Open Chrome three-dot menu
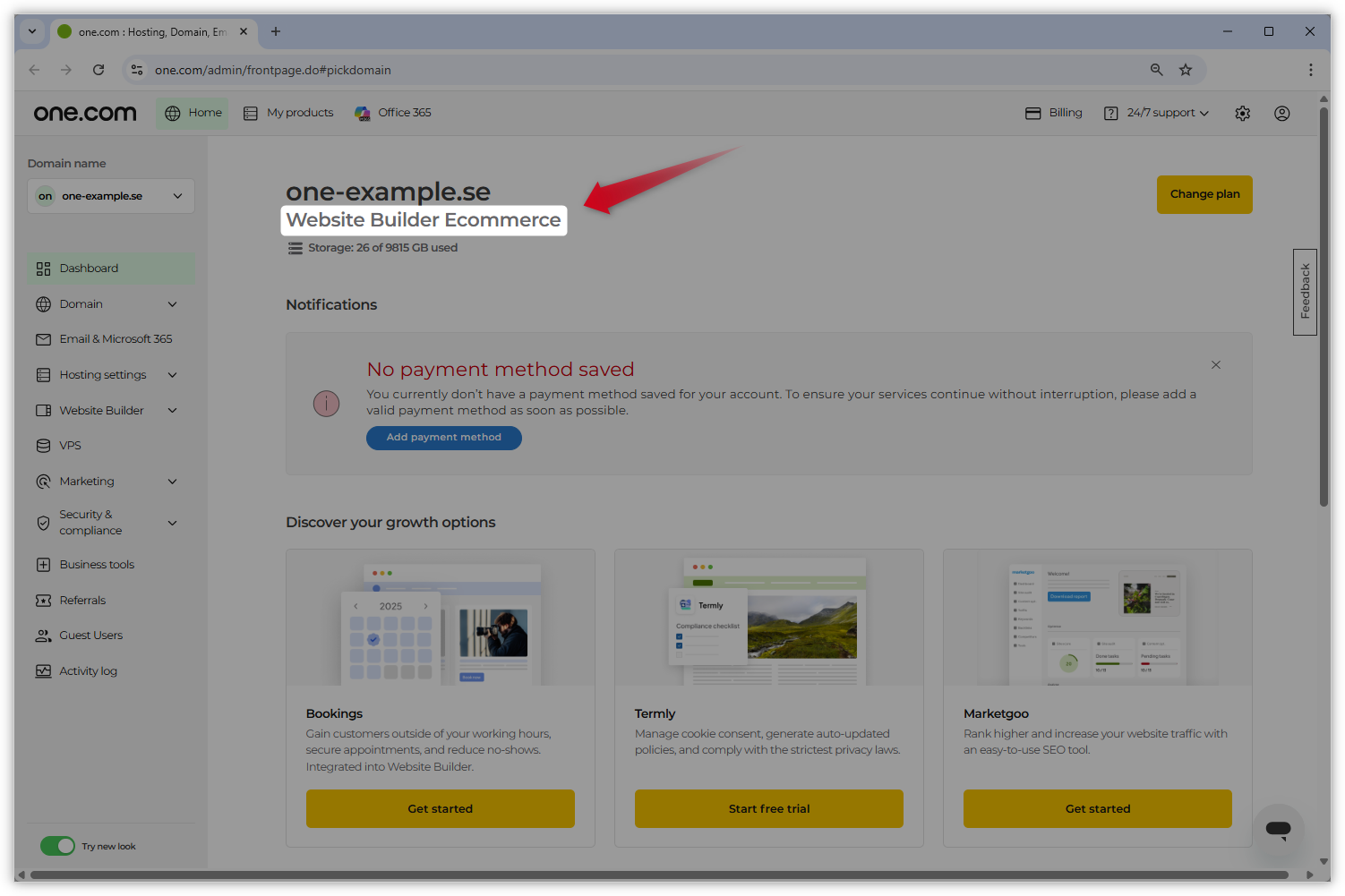Screen dimensions: 1345x896 coord(1310,70)
